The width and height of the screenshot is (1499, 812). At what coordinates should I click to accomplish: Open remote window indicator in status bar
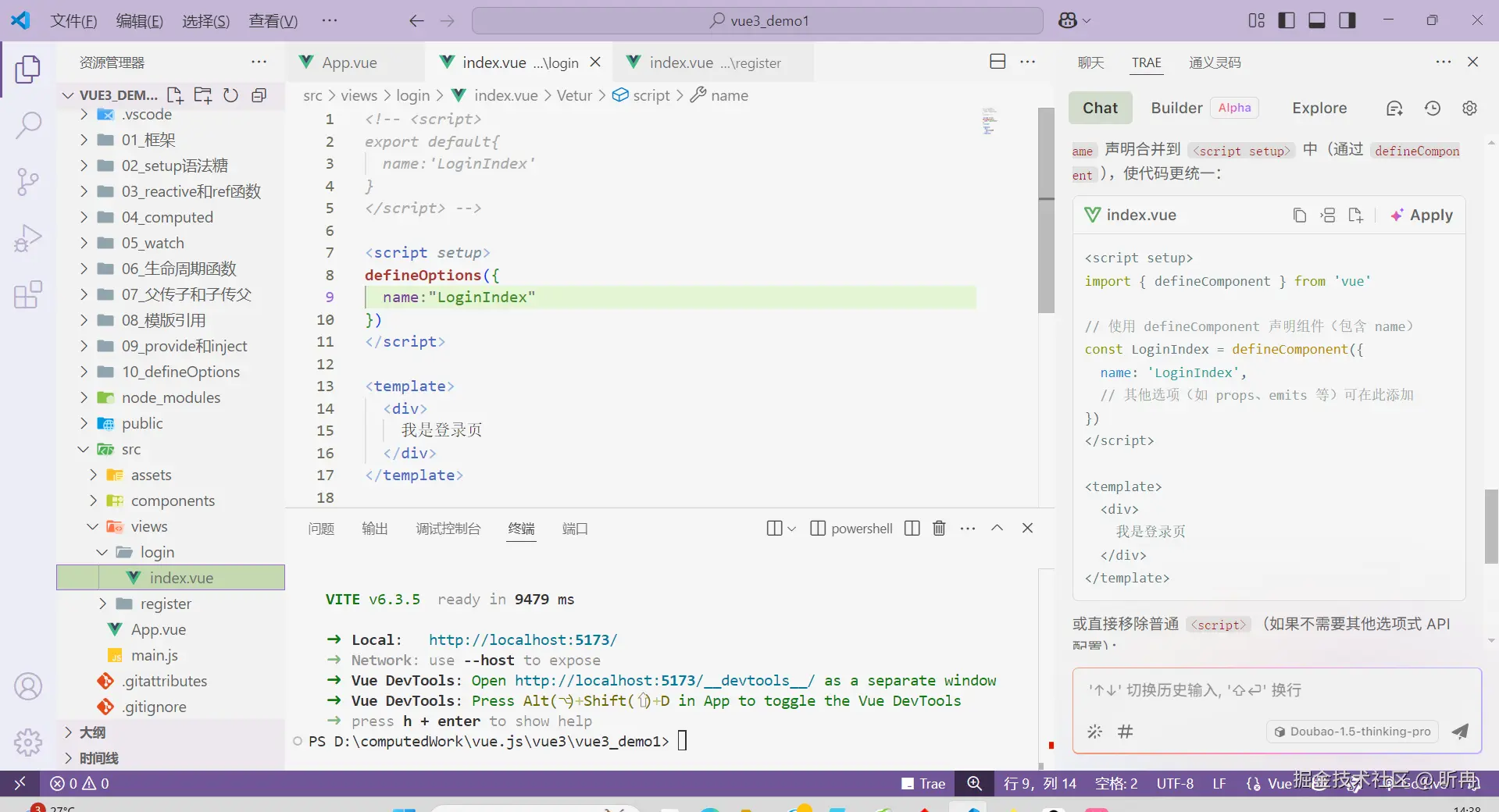tap(20, 783)
